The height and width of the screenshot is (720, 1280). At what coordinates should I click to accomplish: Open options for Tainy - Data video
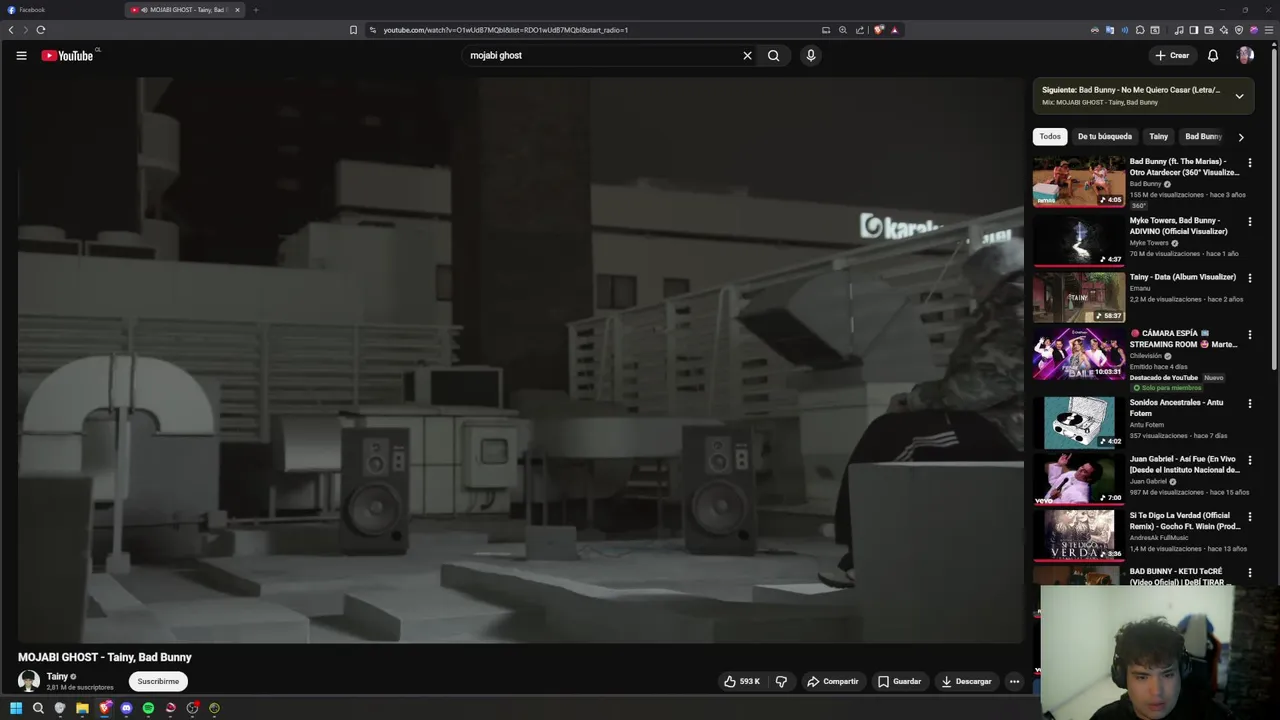pyautogui.click(x=1249, y=278)
